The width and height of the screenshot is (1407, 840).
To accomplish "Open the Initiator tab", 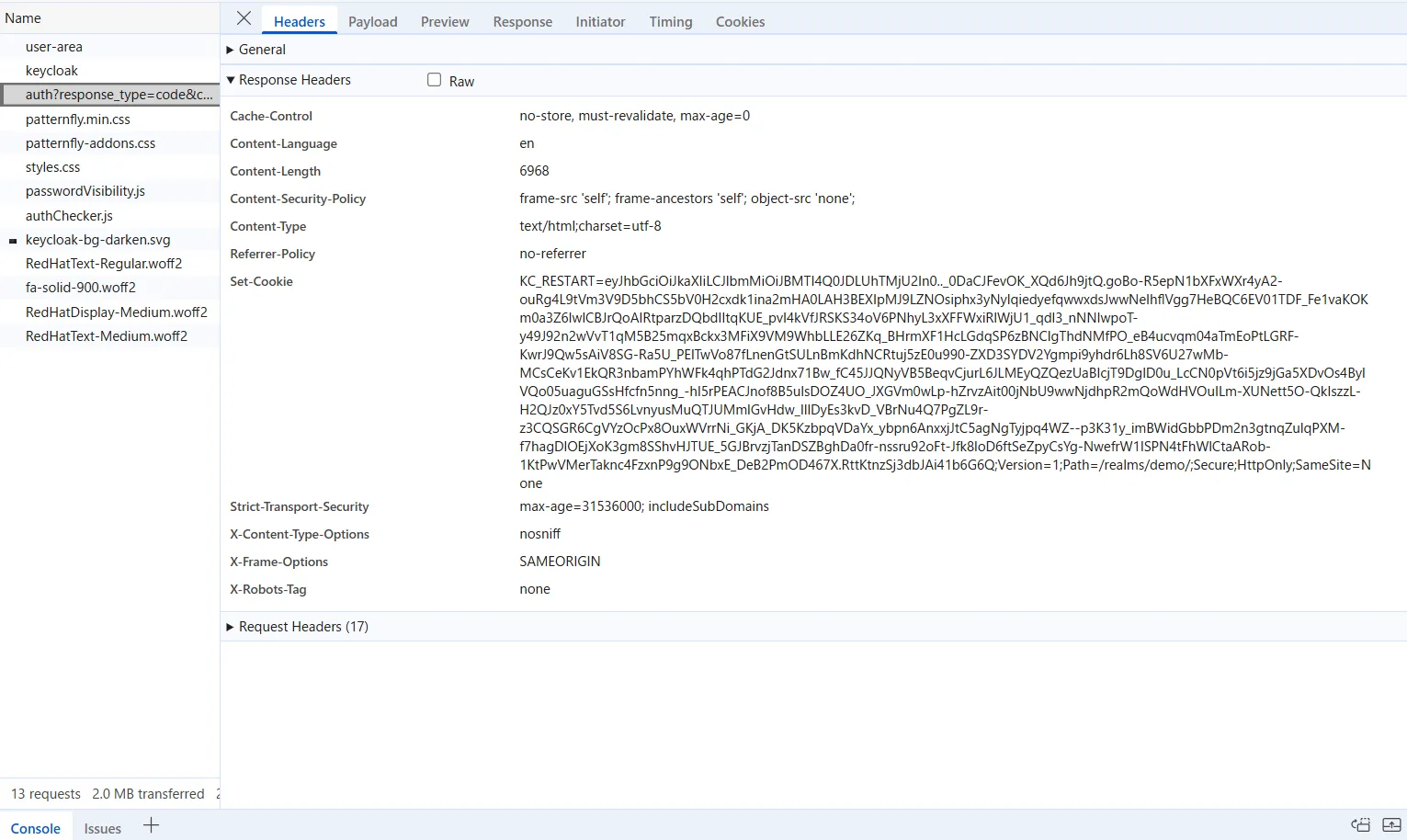I will click(600, 22).
